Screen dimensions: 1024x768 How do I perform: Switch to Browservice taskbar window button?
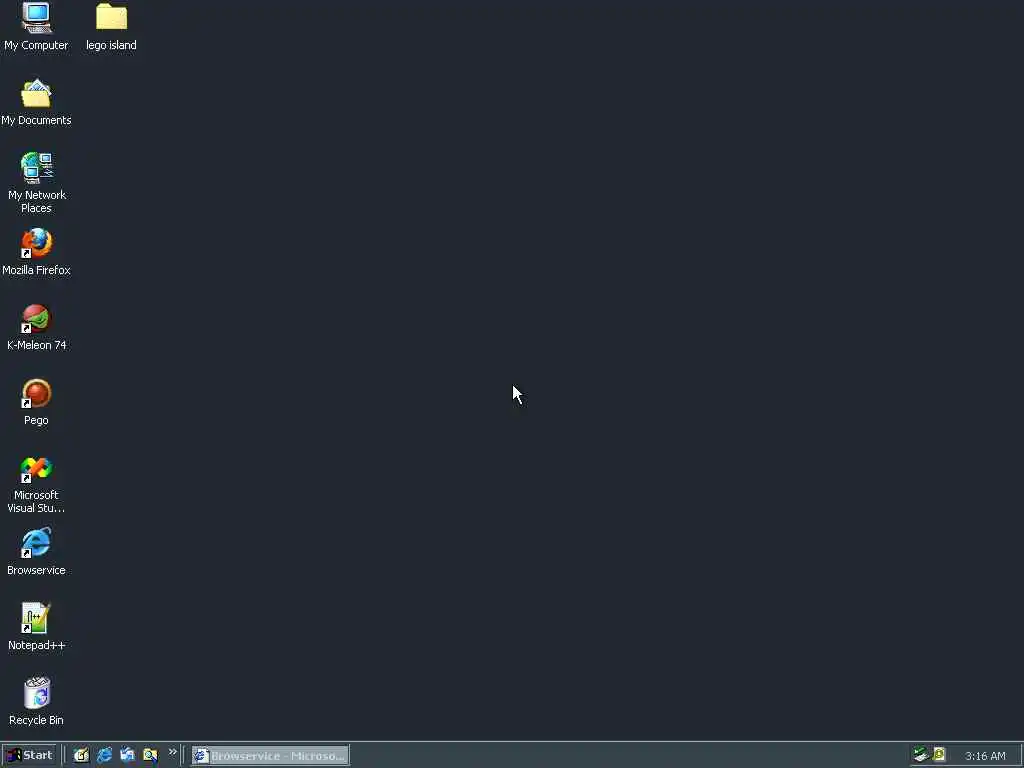click(x=270, y=756)
